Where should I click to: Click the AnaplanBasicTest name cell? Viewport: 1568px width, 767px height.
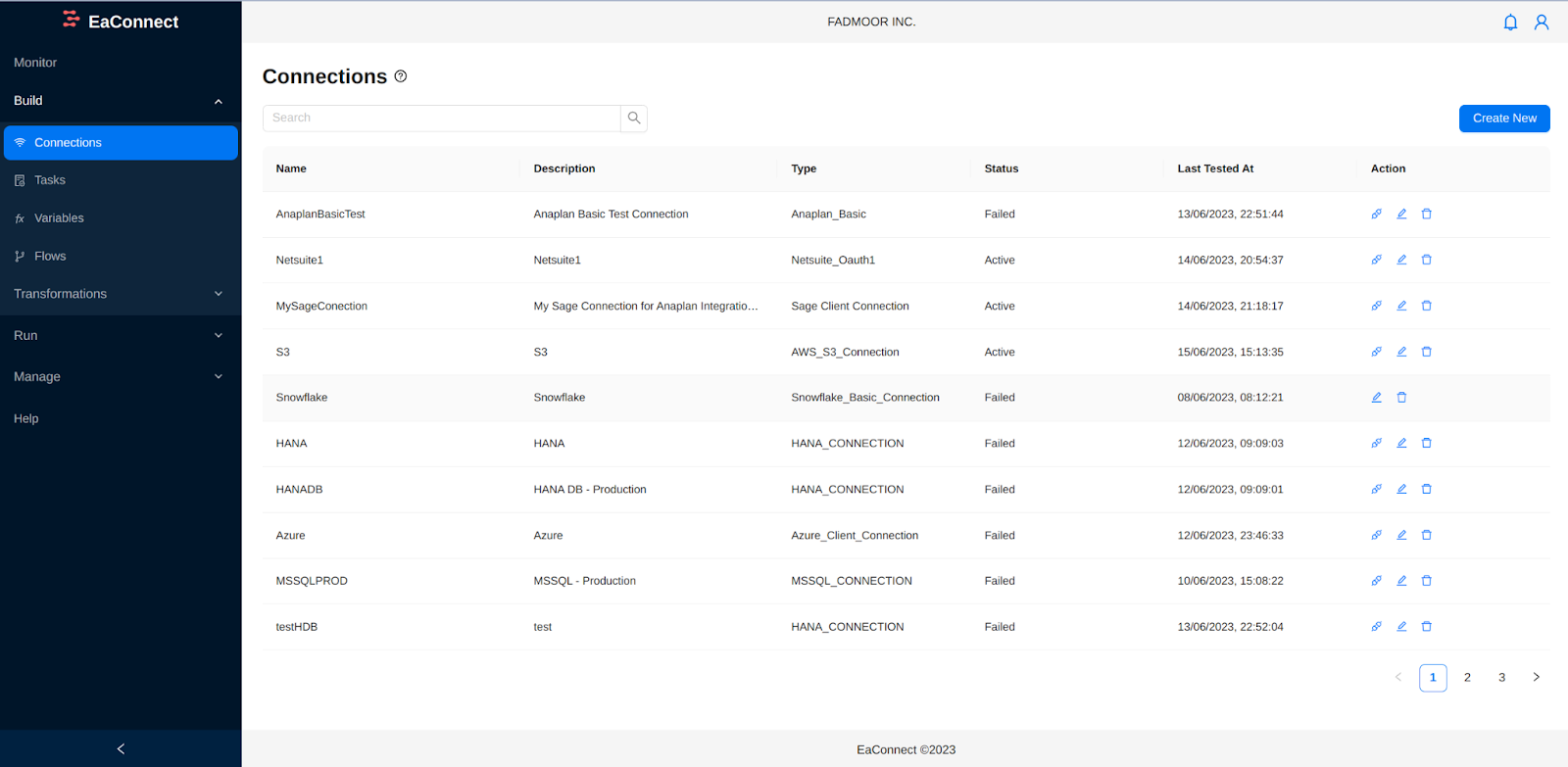click(x=320, y=214)
